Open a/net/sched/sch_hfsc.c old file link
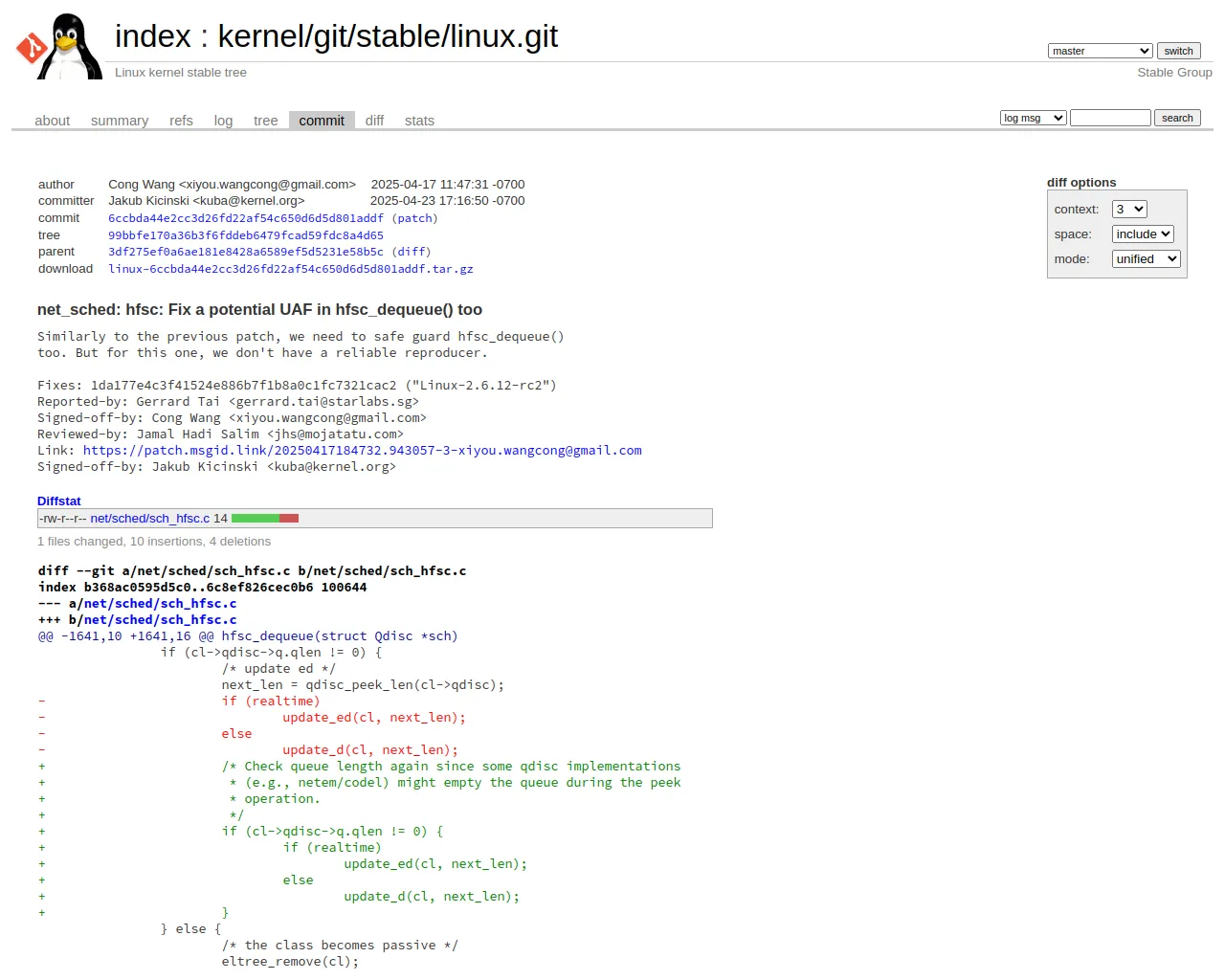The height and width of the screenshot is (980, 1225). coord(160,604)
